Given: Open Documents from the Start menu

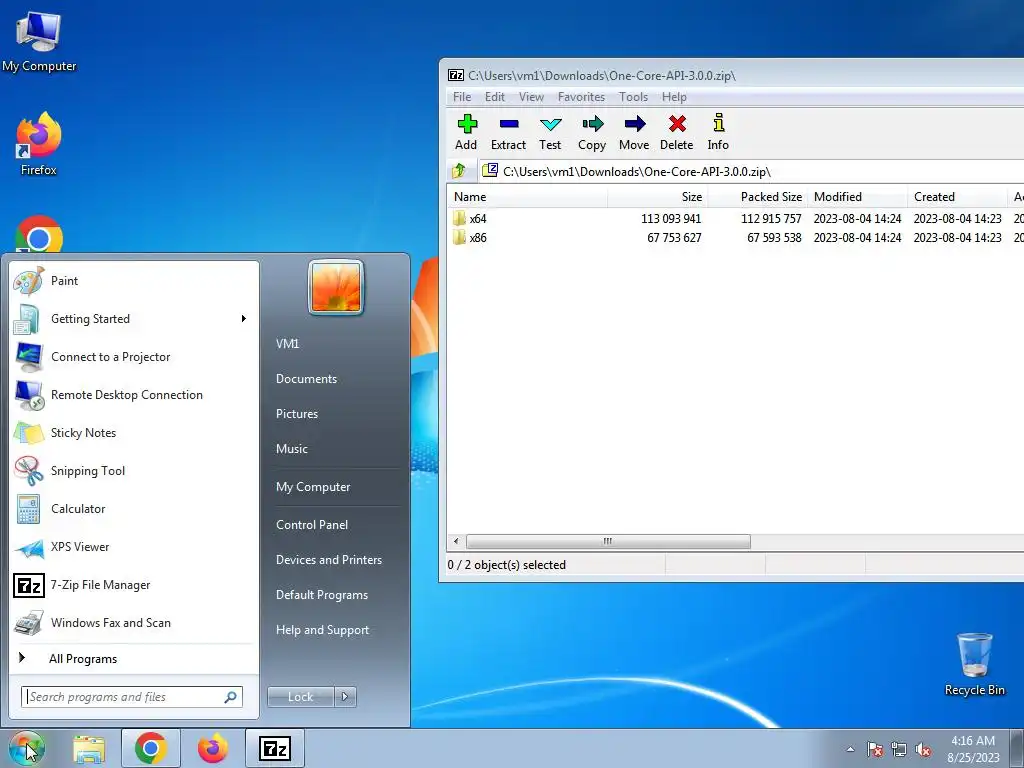Looking at the screenshot, I should point(306,379).
